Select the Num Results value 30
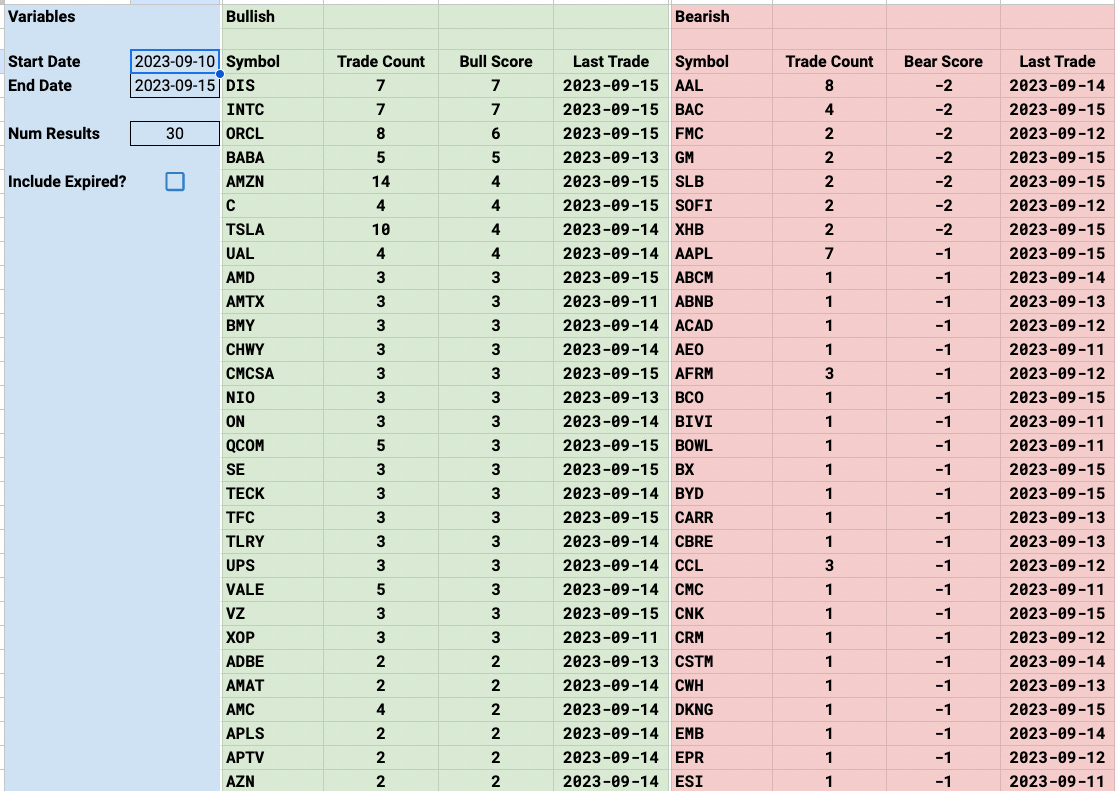The height and width of the screenshot is (791, 1115). click(x=175, y=134)
